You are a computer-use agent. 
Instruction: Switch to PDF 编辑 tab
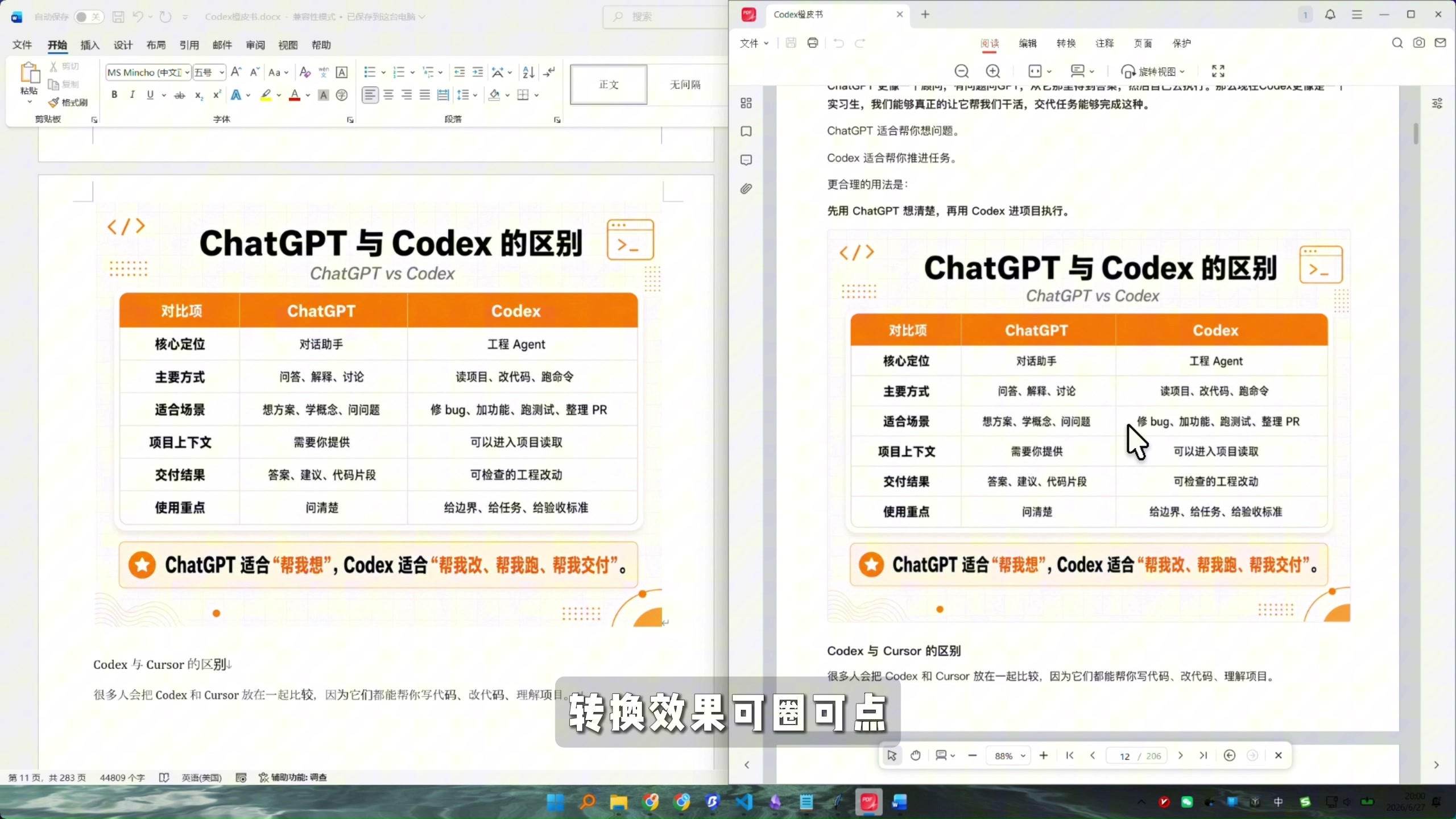1028,43
